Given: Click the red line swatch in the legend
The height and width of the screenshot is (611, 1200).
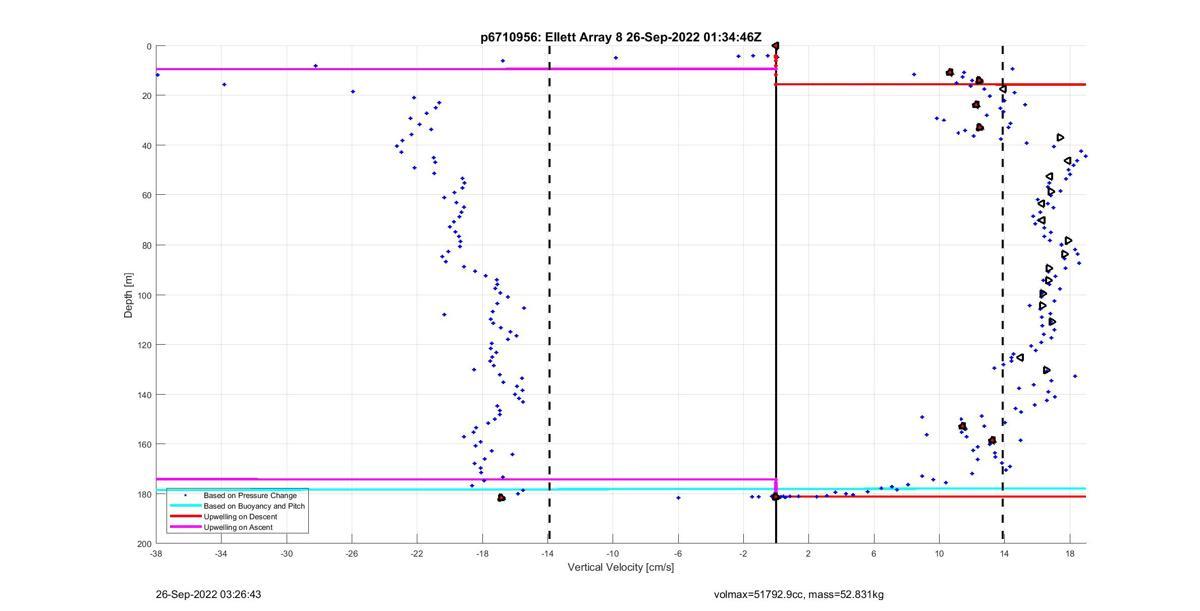Looking at the screenshot, I should [184, 516].
